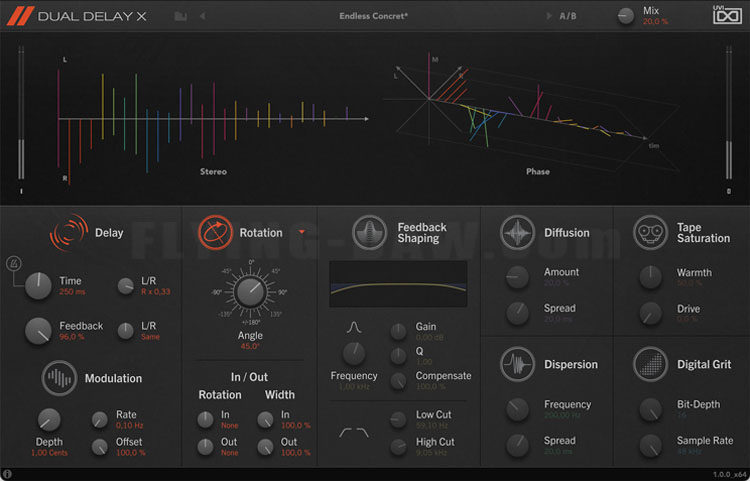Click the Compensate knob

(x=398, y=381)
